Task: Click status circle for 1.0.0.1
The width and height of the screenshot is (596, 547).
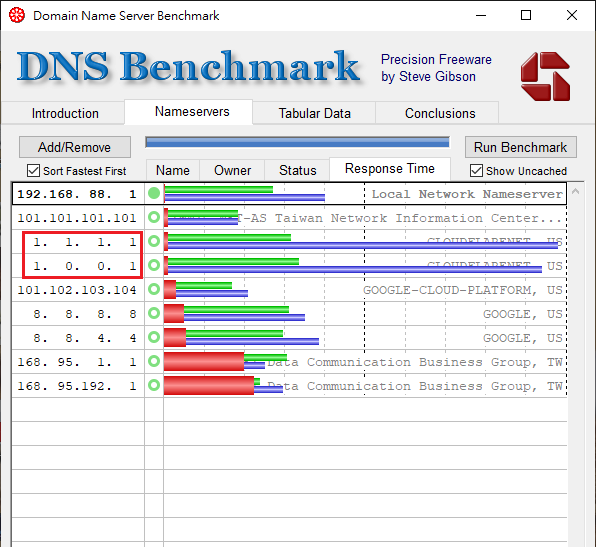Action: (x=154, y=265)
